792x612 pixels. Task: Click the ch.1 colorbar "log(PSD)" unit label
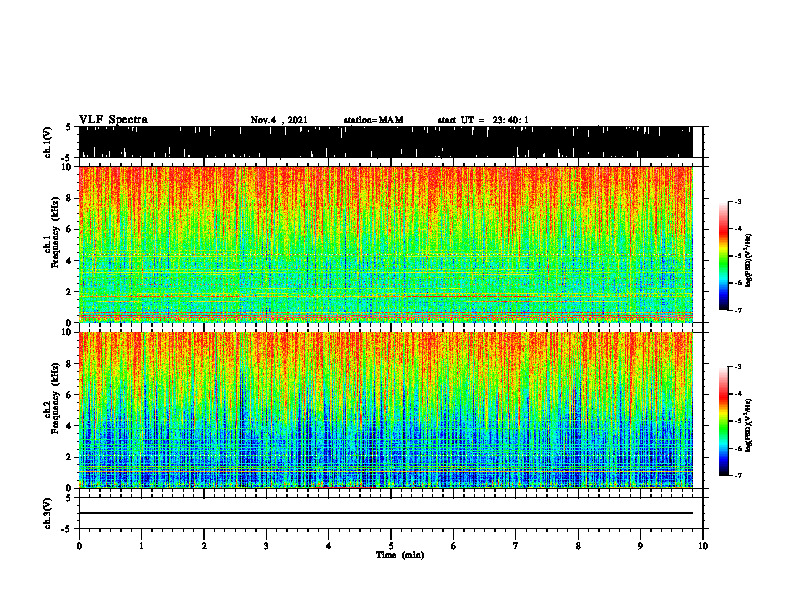coord(748,261)
